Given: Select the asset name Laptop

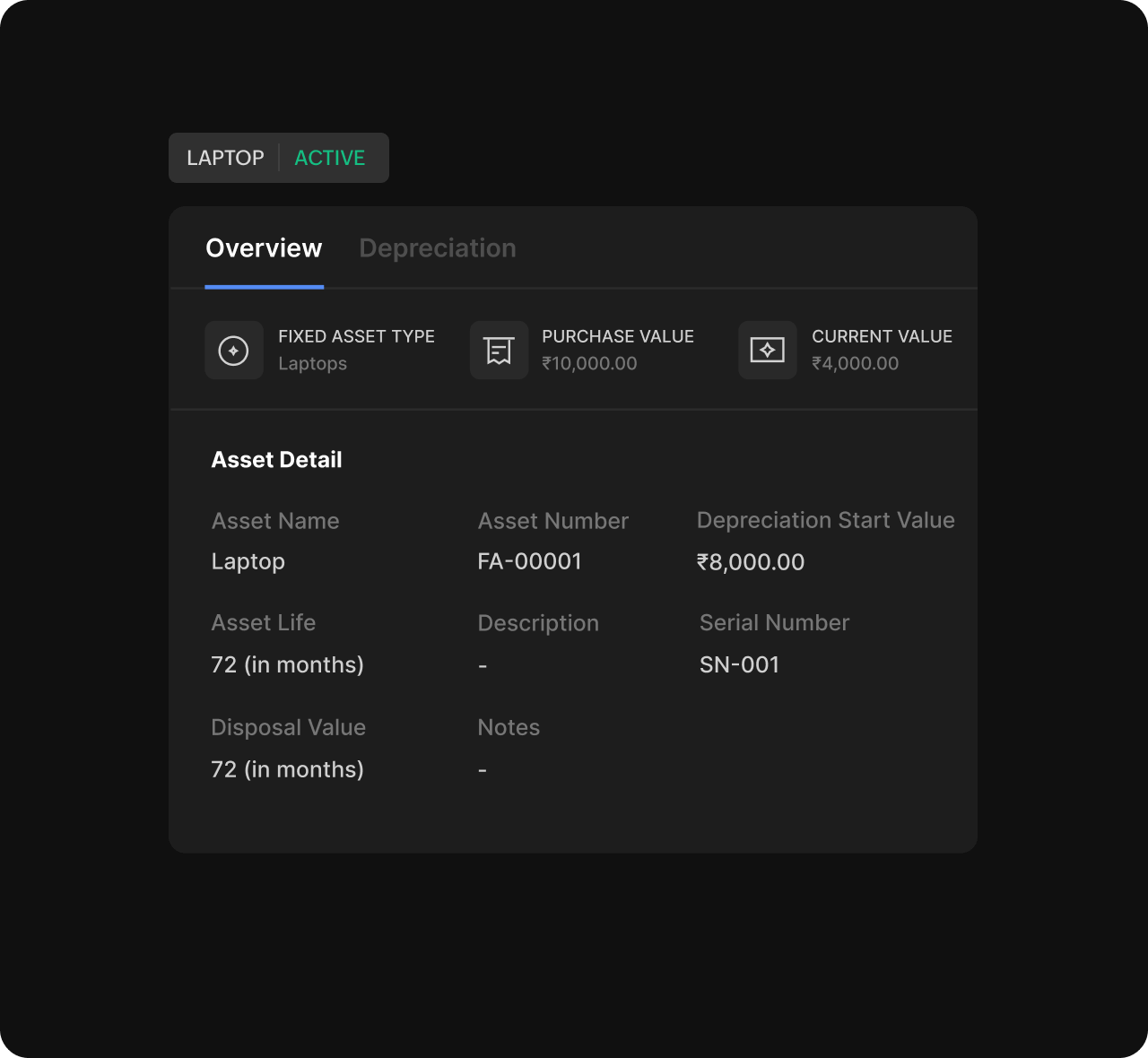Looking at the screenshot, I should (x=248, y=561).
